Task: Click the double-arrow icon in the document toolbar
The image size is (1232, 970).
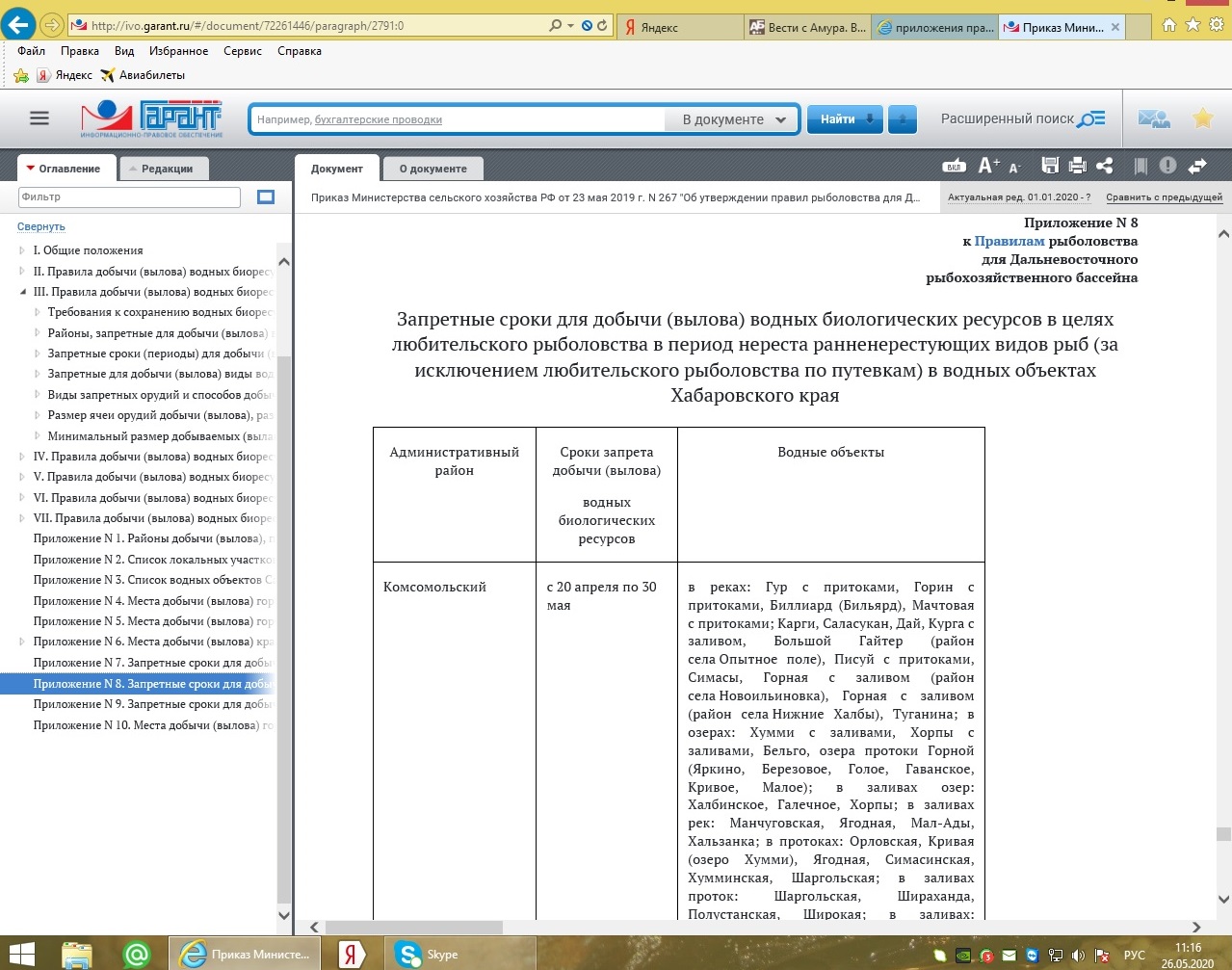Action: click(1197, 166)
